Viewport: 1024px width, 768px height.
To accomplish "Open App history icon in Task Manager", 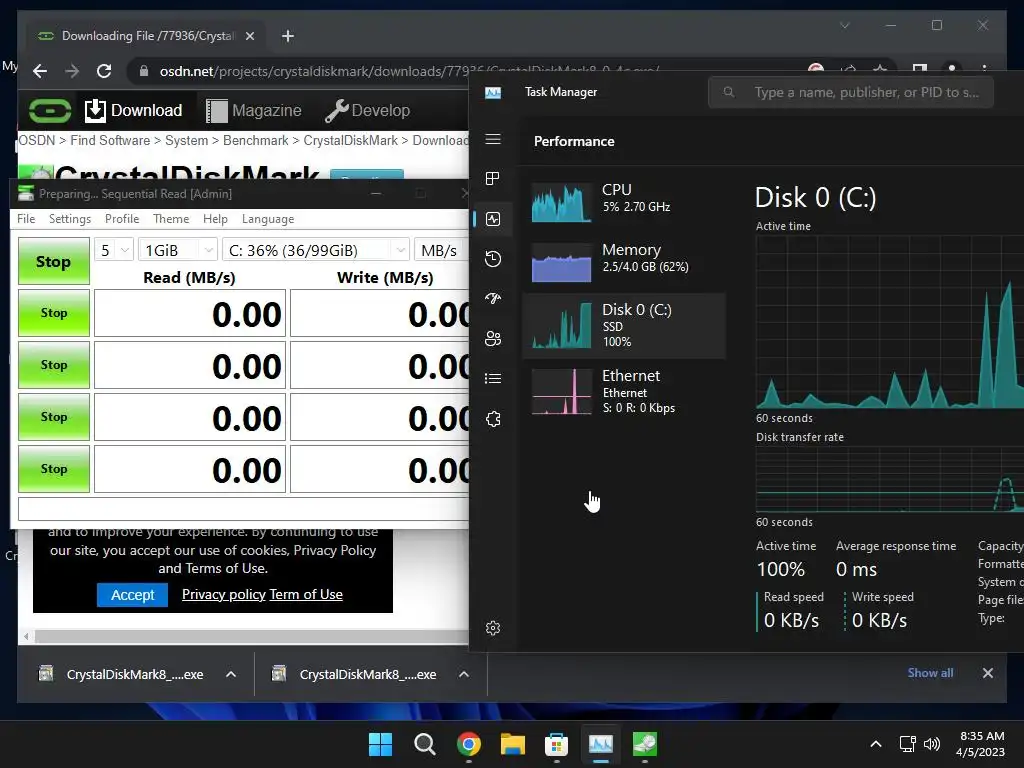I will 493,259.
